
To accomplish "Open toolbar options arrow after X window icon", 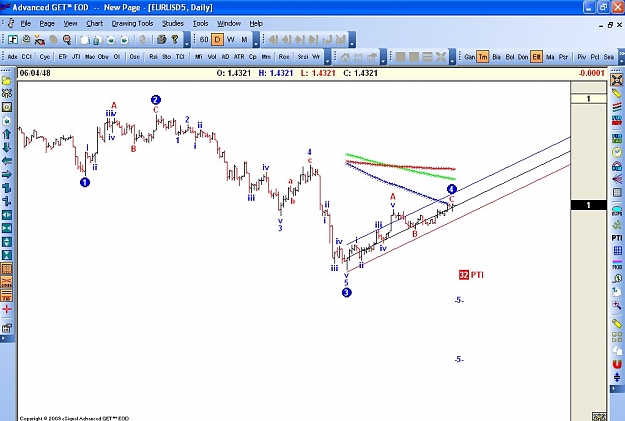I will click(452, 57).
